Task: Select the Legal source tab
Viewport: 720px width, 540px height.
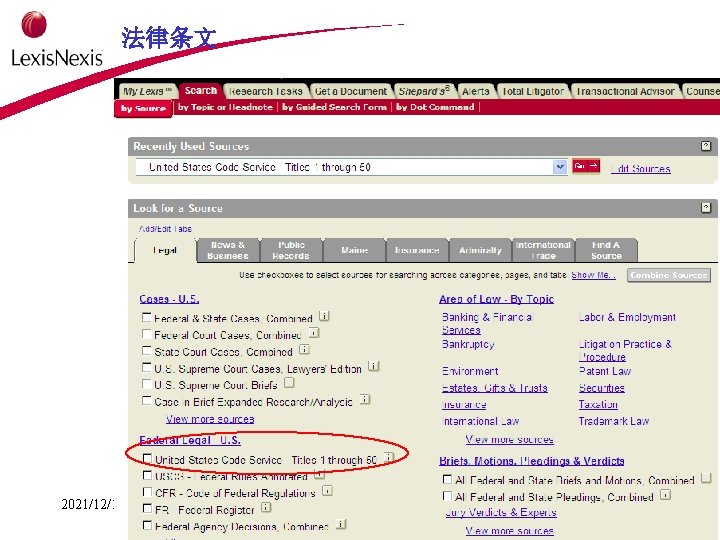Action: click(x=165, y=250)
